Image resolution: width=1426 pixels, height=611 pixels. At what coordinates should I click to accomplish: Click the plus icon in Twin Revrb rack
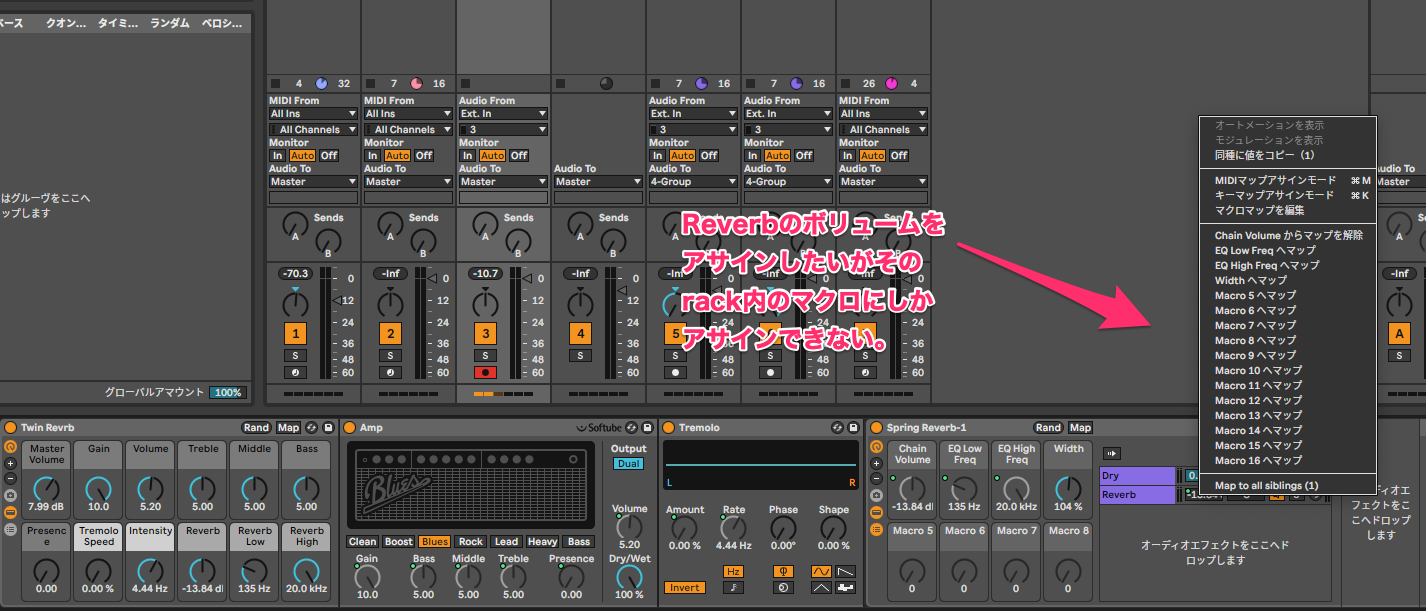coord(11,463)
